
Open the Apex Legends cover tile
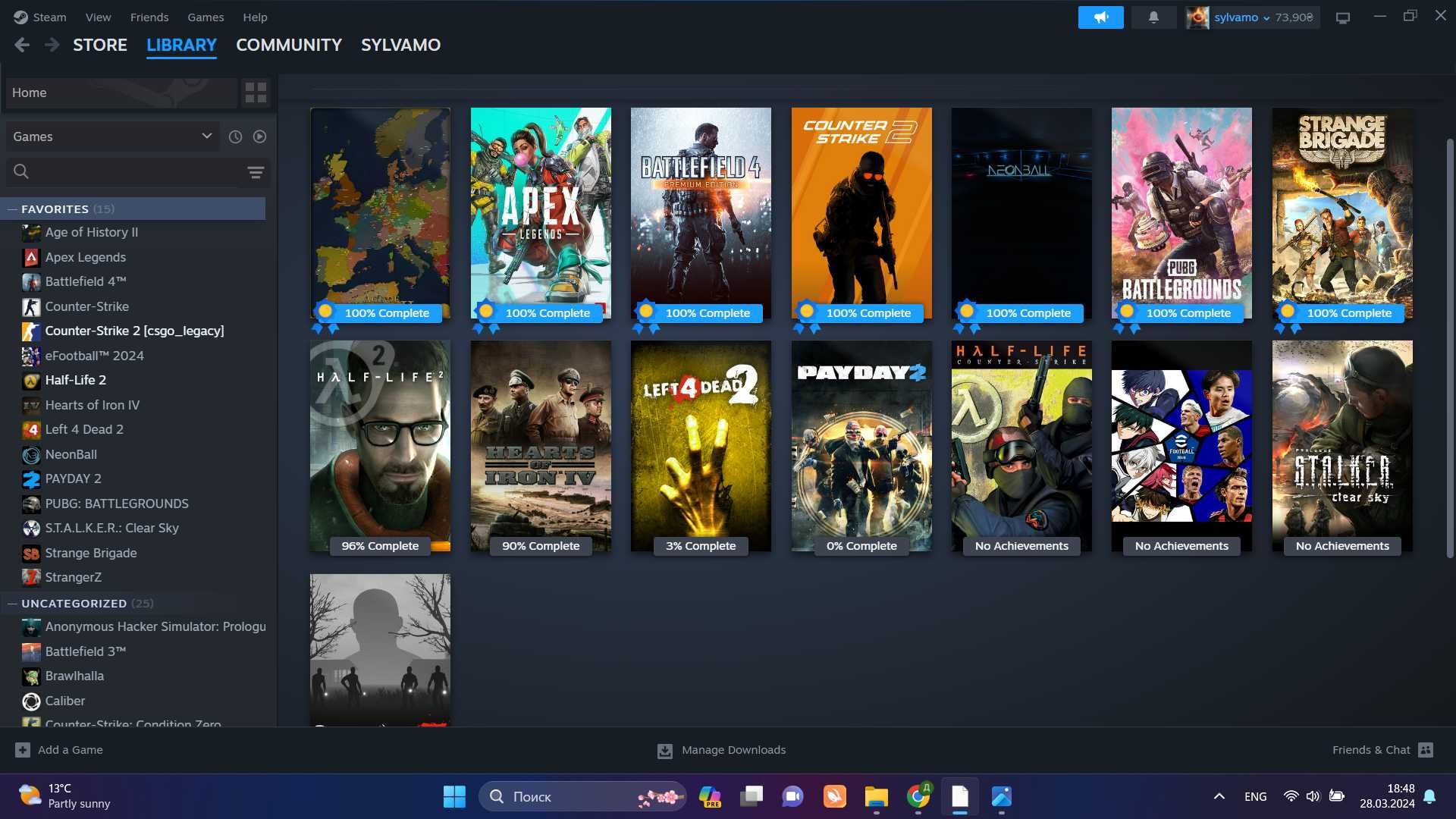tap(541, 212)
